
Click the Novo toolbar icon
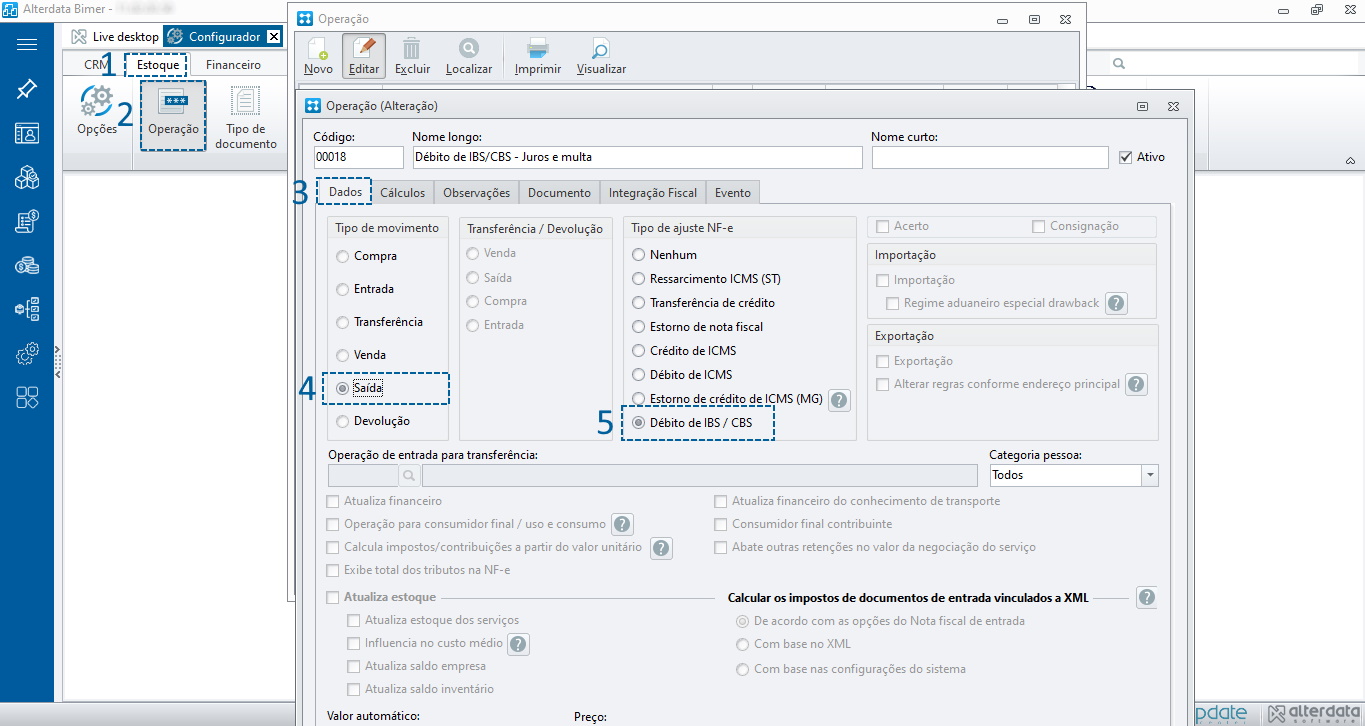click(318, 49)
